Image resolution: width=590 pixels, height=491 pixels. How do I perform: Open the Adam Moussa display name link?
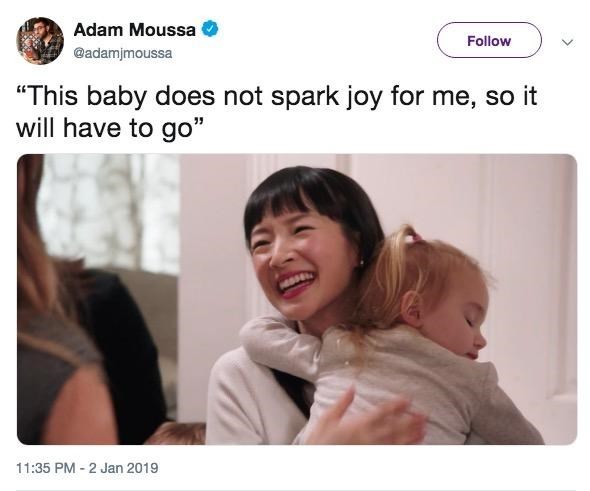tap(135, 30)
